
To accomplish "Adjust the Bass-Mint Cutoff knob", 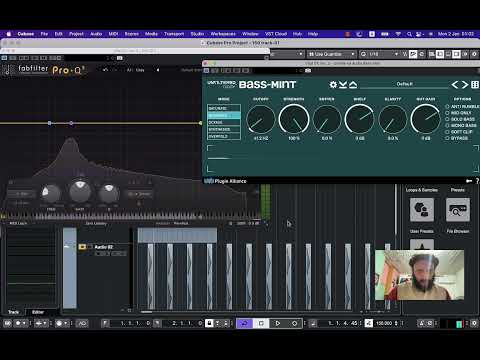I will [261, 119].
